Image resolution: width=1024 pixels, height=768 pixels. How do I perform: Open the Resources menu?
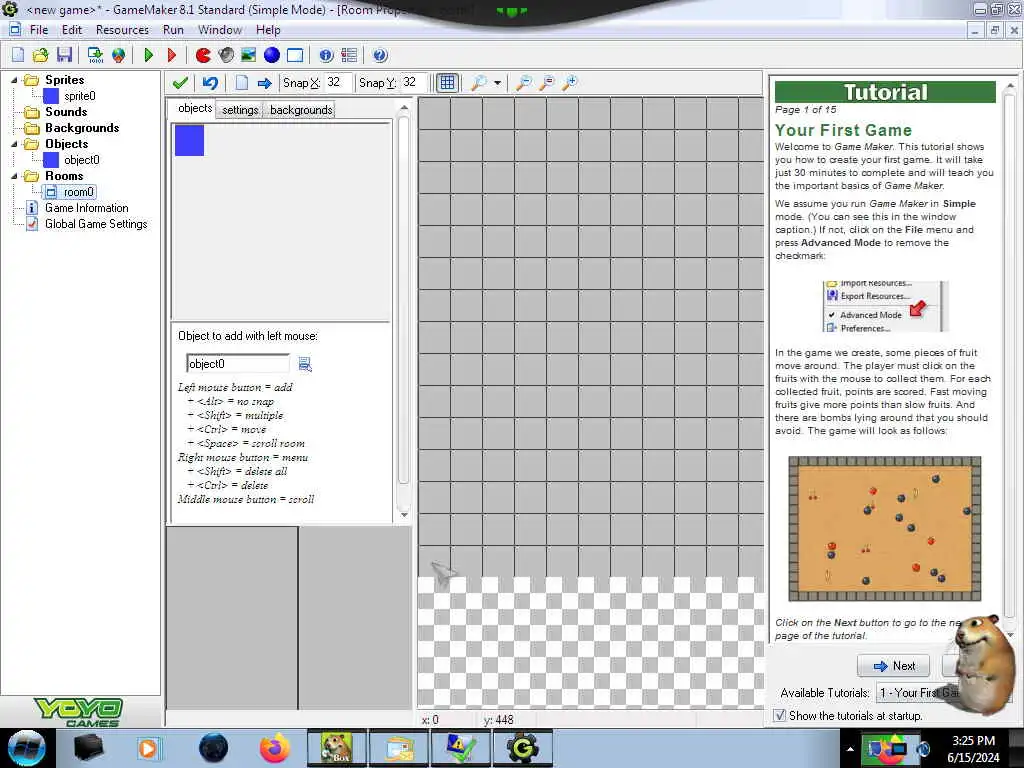[122, 30]
